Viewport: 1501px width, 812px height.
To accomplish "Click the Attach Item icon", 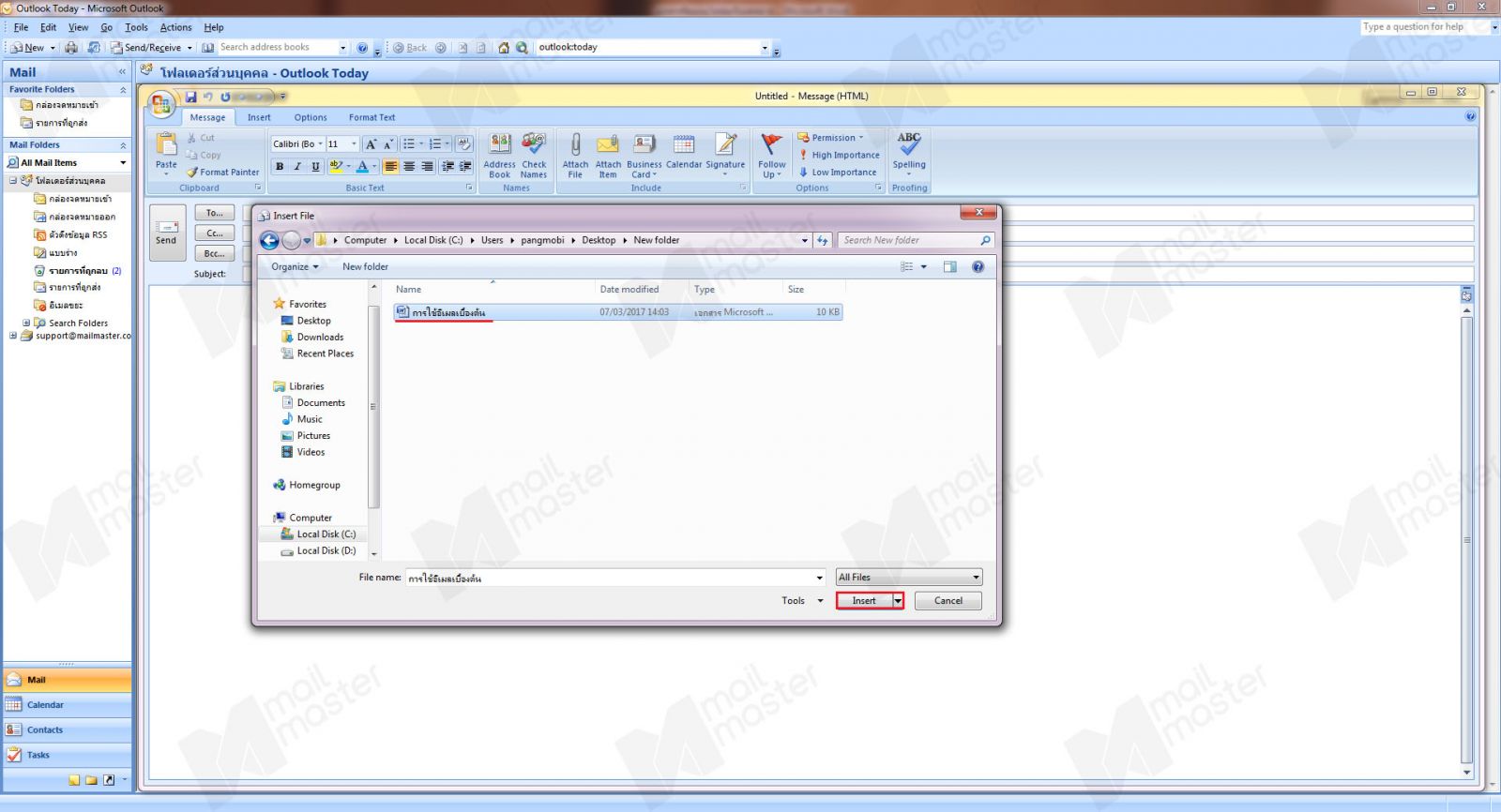I will 608,145.
